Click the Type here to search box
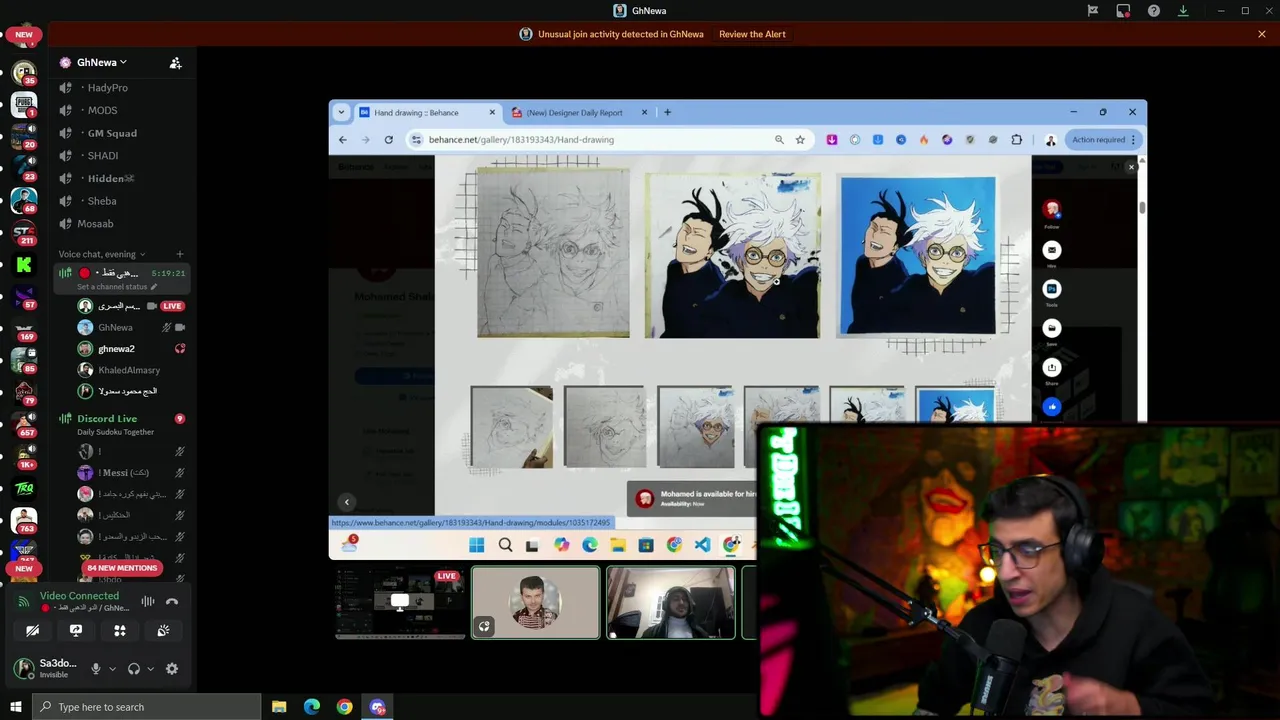The image size is (1280, 720). [147, 707]
